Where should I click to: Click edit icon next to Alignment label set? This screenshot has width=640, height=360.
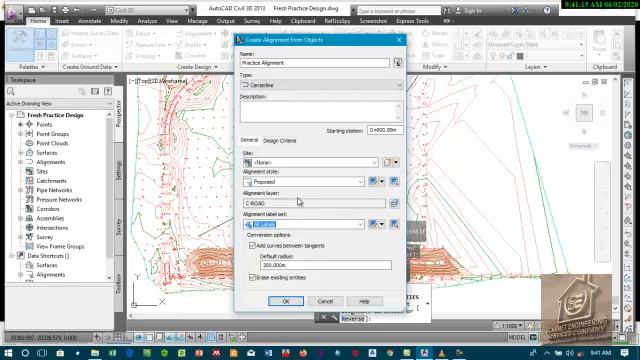(373, 224)
